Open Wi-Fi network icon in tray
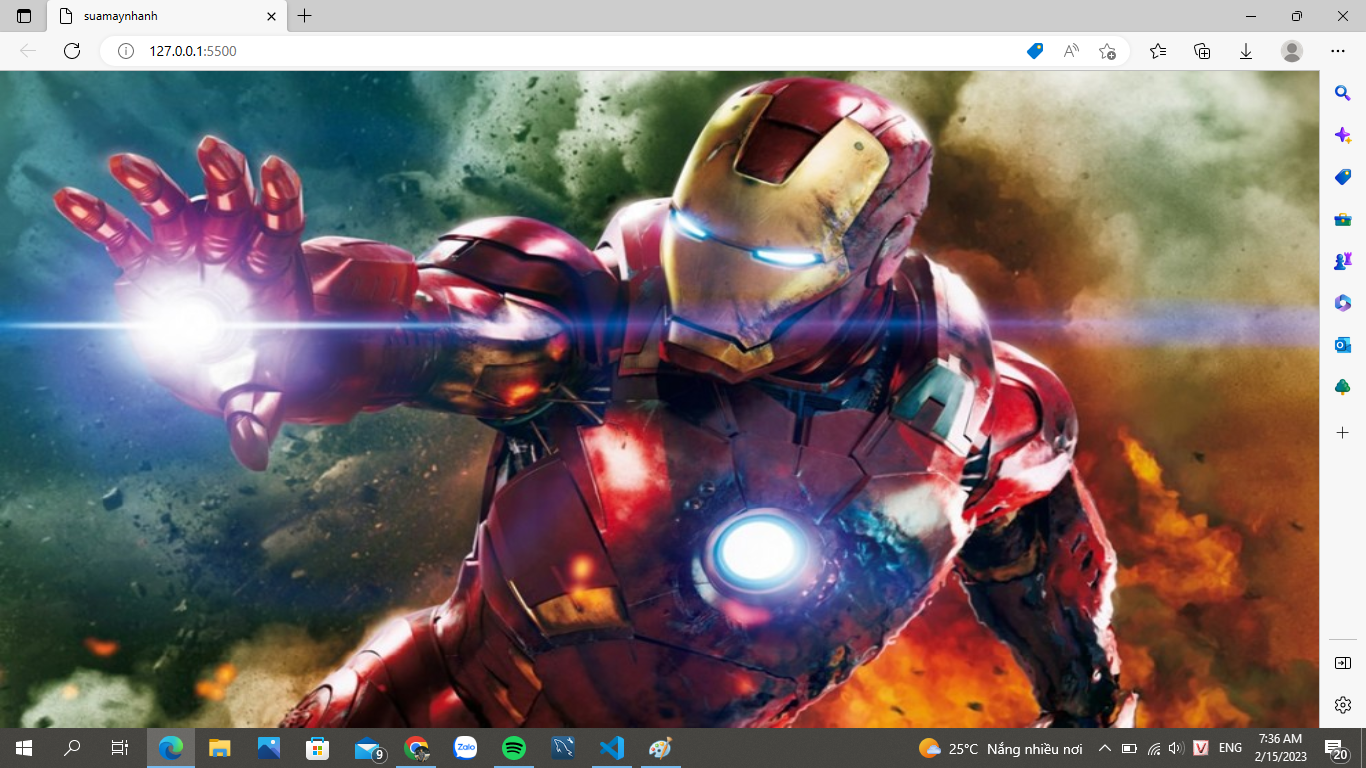The width and height of the screenshot is (1366, 768). pyautogui.click(x=1154, y=748)
